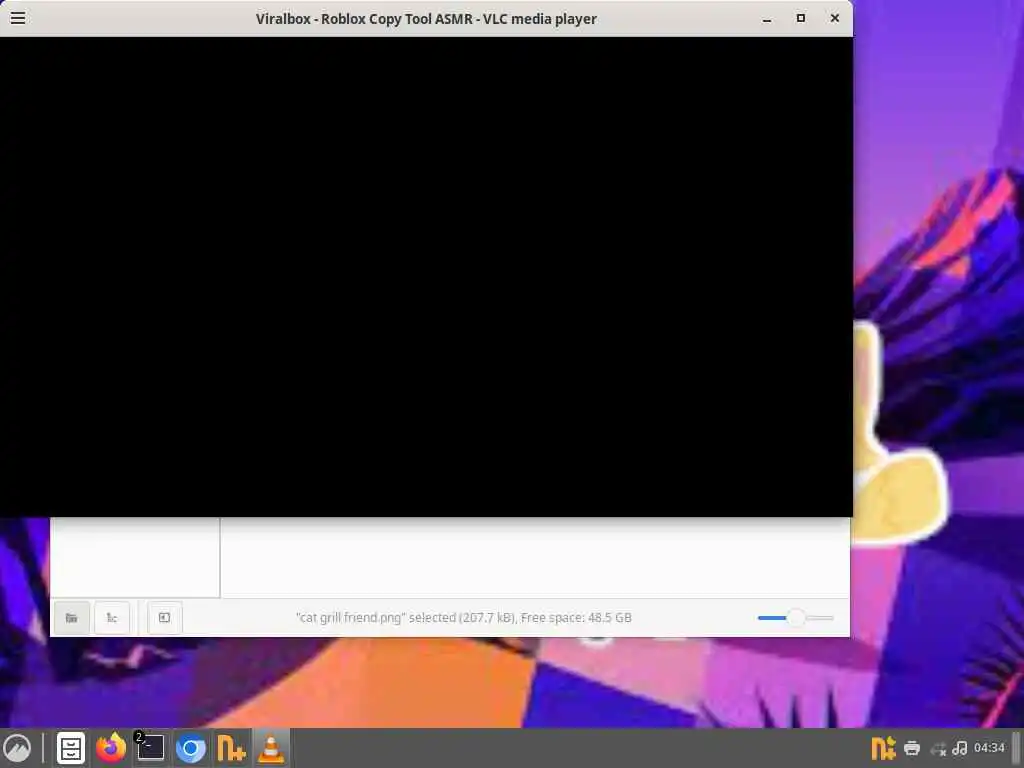Click the 04:34 clock in the panel

click(989, 748)
